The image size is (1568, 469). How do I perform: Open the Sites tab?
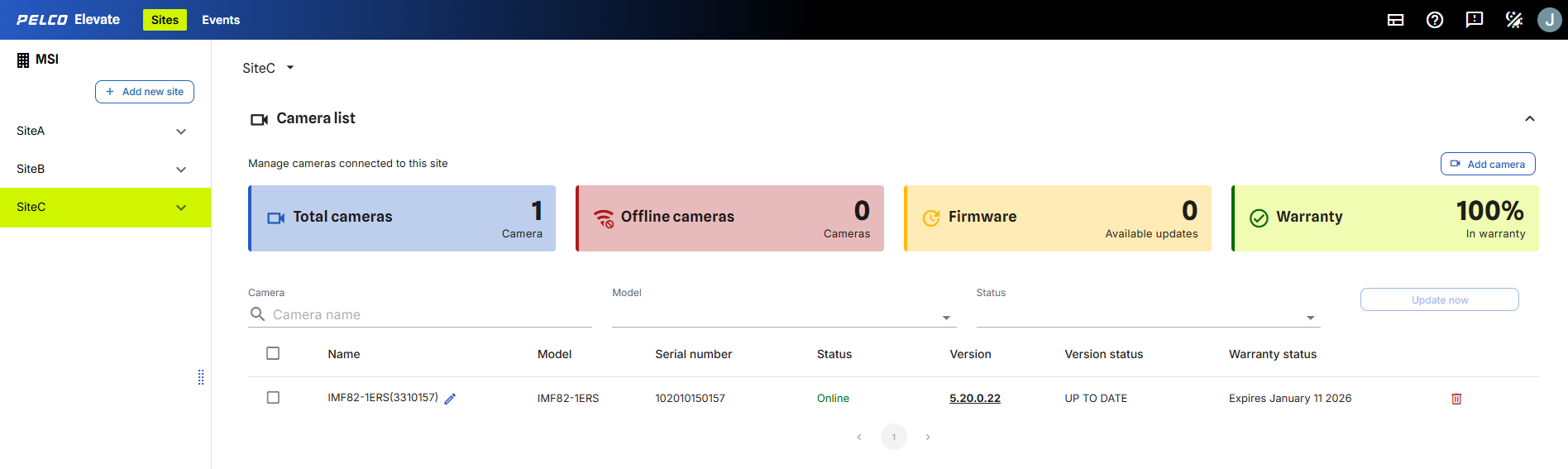(x=165, y=20)
